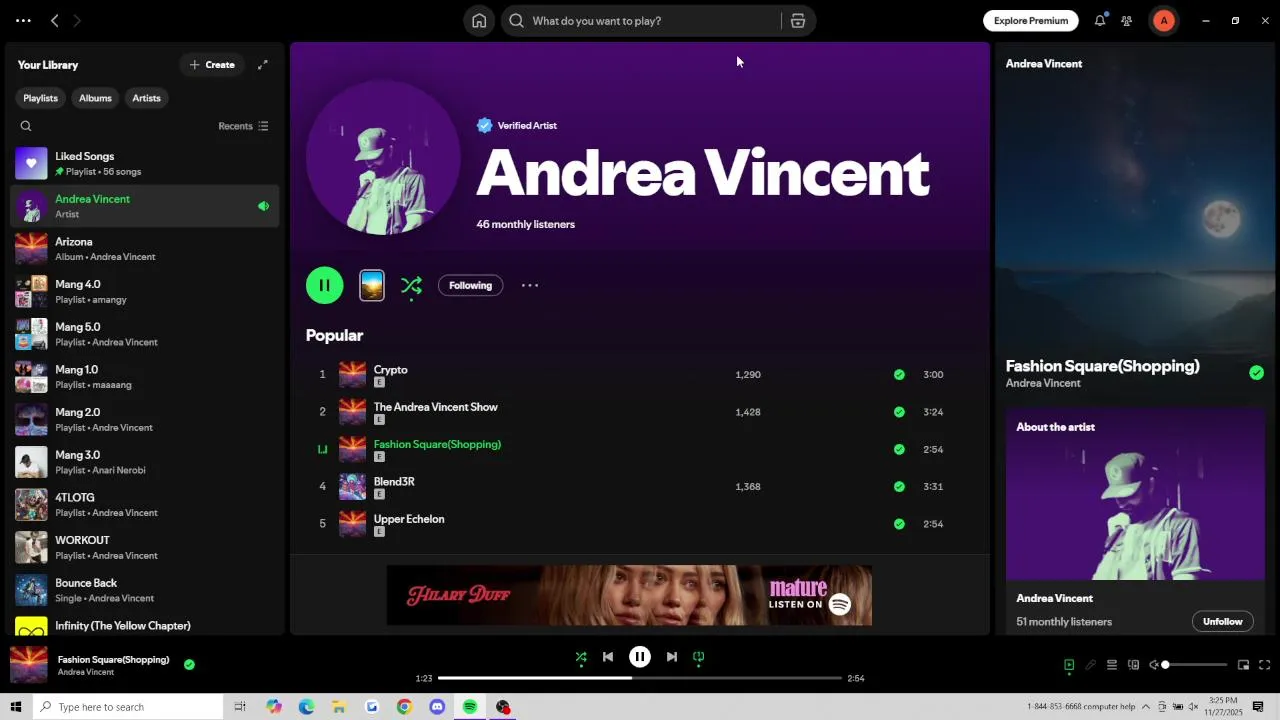Image resolution: width=1280 pixels, height=720 pixels.
Task: Open the Lyrics microphone icon
Action: (x=1091, y=665)
